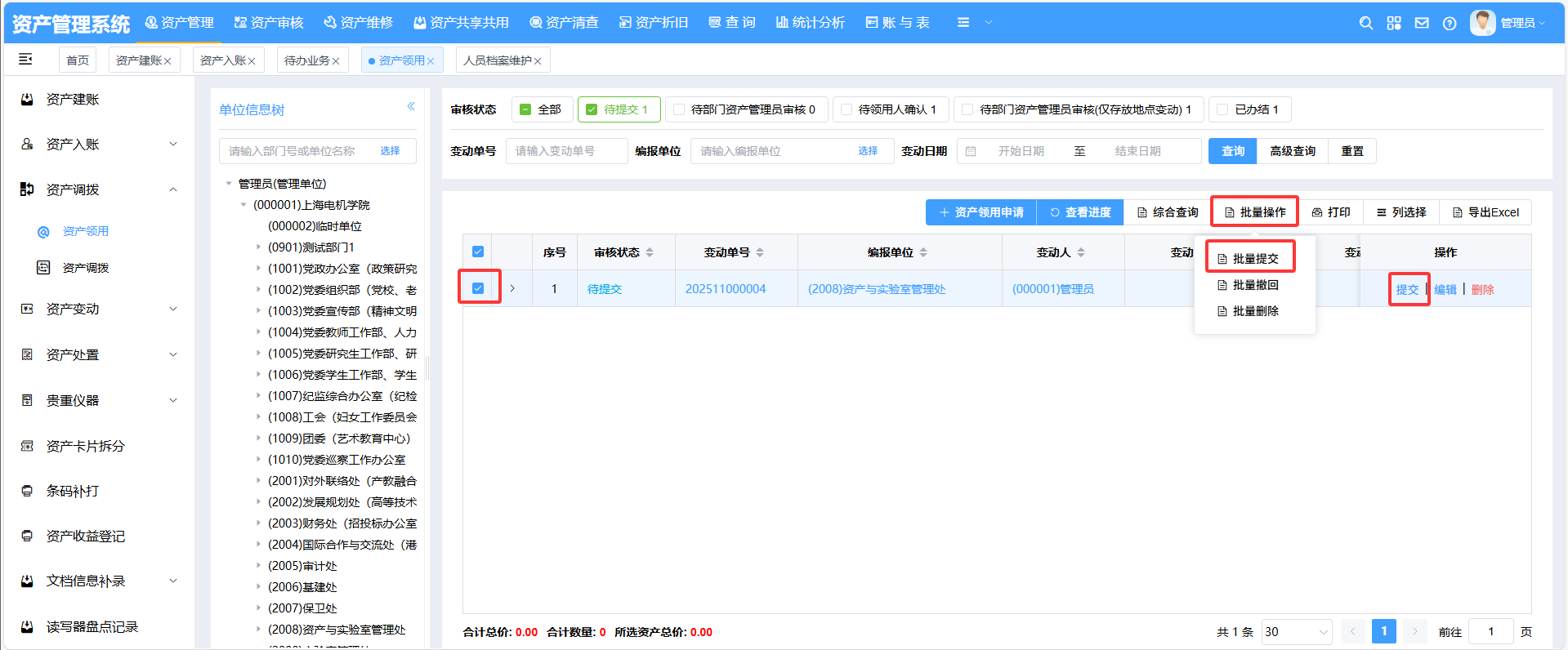Open the page size dropdown showing 30

coord(1296,632)
